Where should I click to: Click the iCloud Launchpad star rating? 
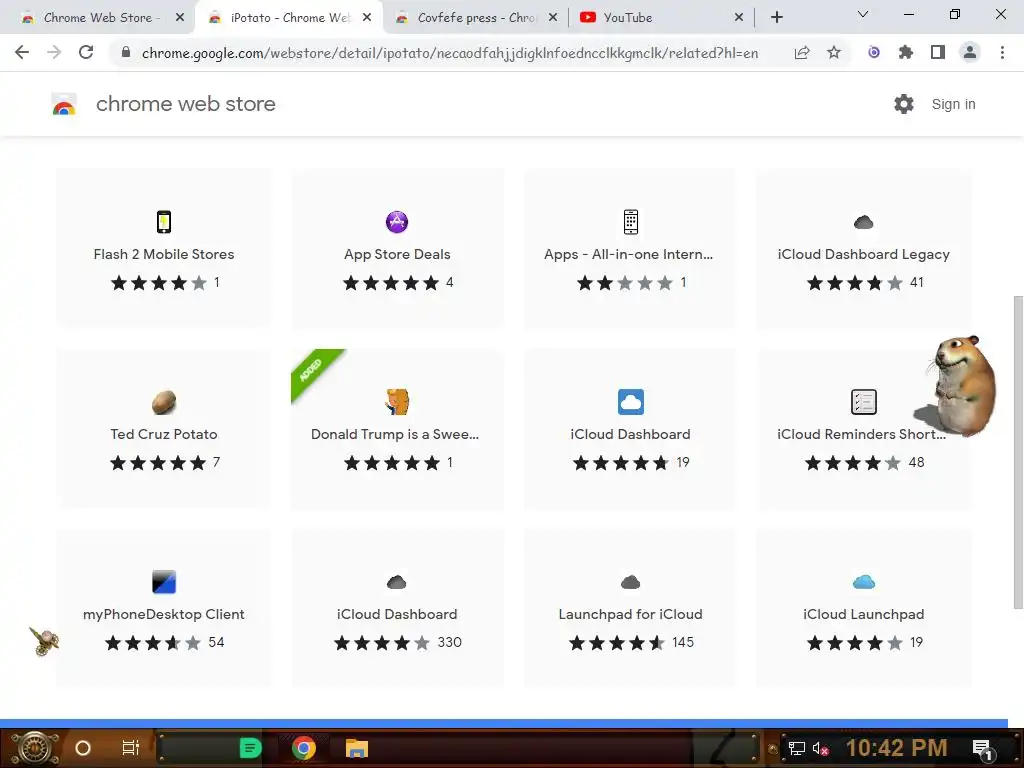pyautogui.click(x=855, y=643)
